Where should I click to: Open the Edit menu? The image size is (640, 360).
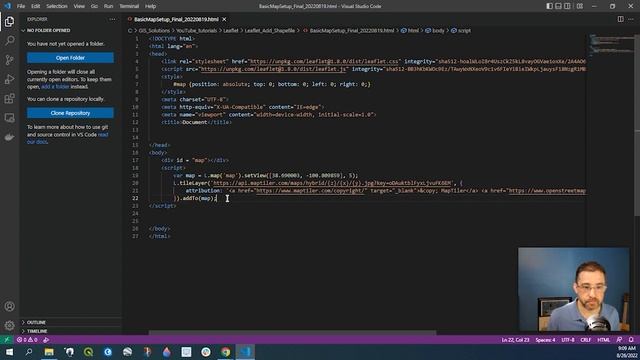click(x=36, y=6)
